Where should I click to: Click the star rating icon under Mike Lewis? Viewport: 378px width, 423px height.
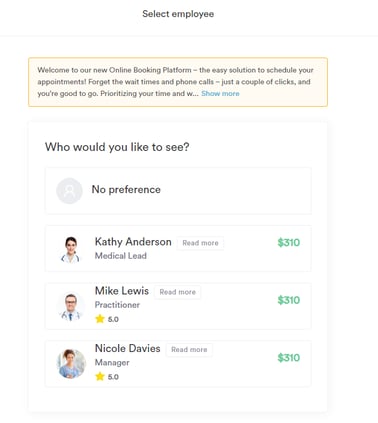coord(100,319)
